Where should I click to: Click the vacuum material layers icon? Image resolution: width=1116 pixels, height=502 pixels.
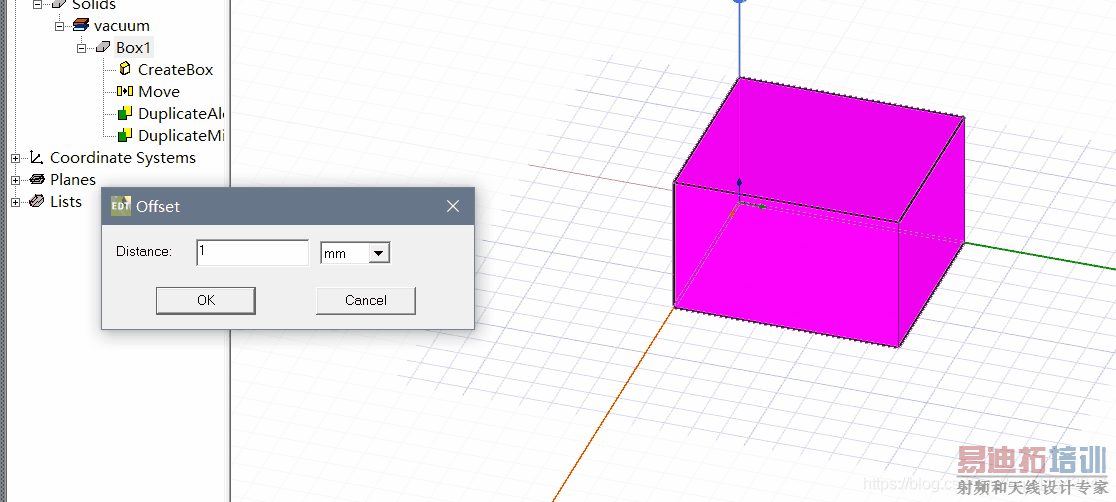tap(81, 26)
